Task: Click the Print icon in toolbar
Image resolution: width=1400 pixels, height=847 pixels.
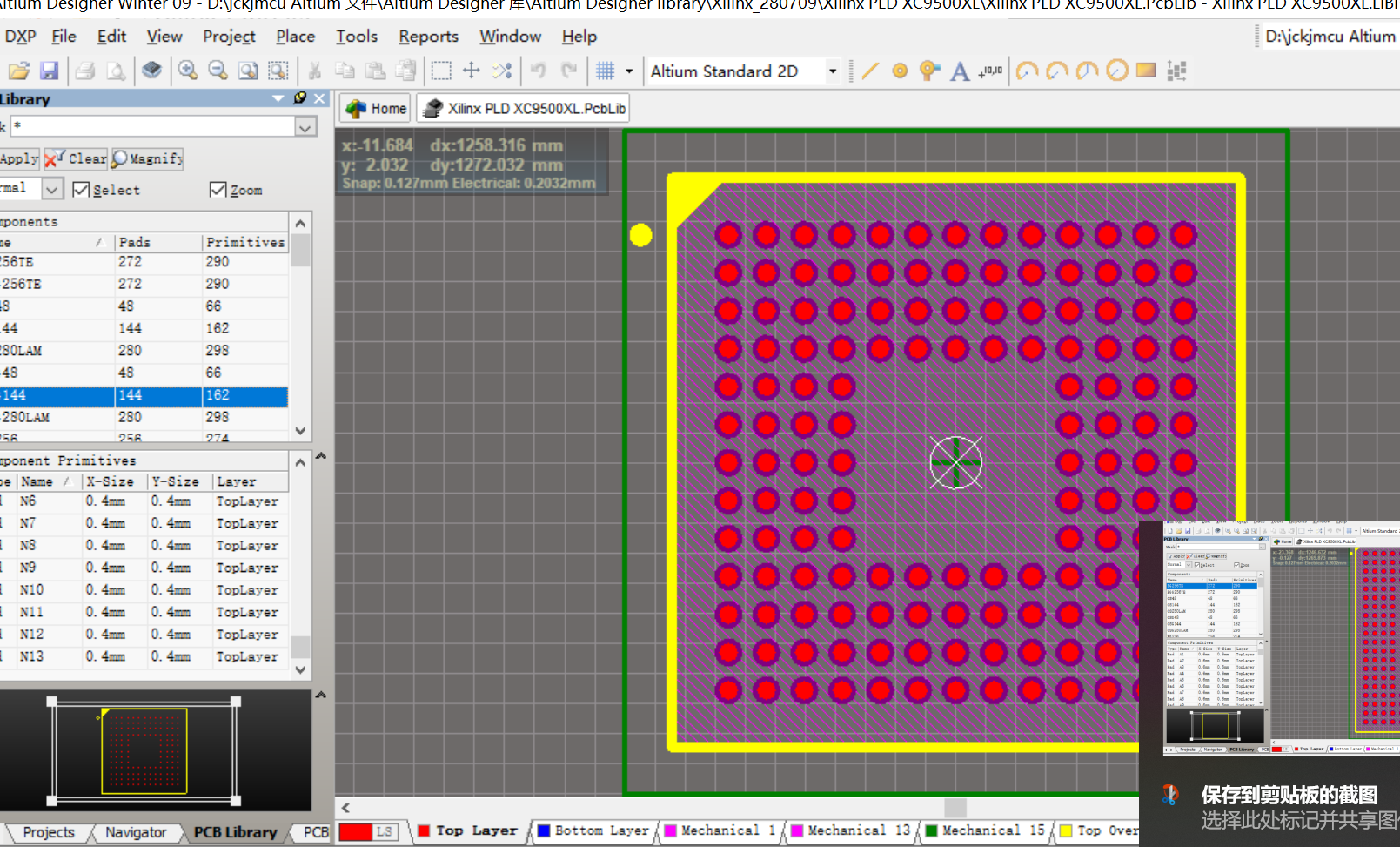Action: (85, 71)
